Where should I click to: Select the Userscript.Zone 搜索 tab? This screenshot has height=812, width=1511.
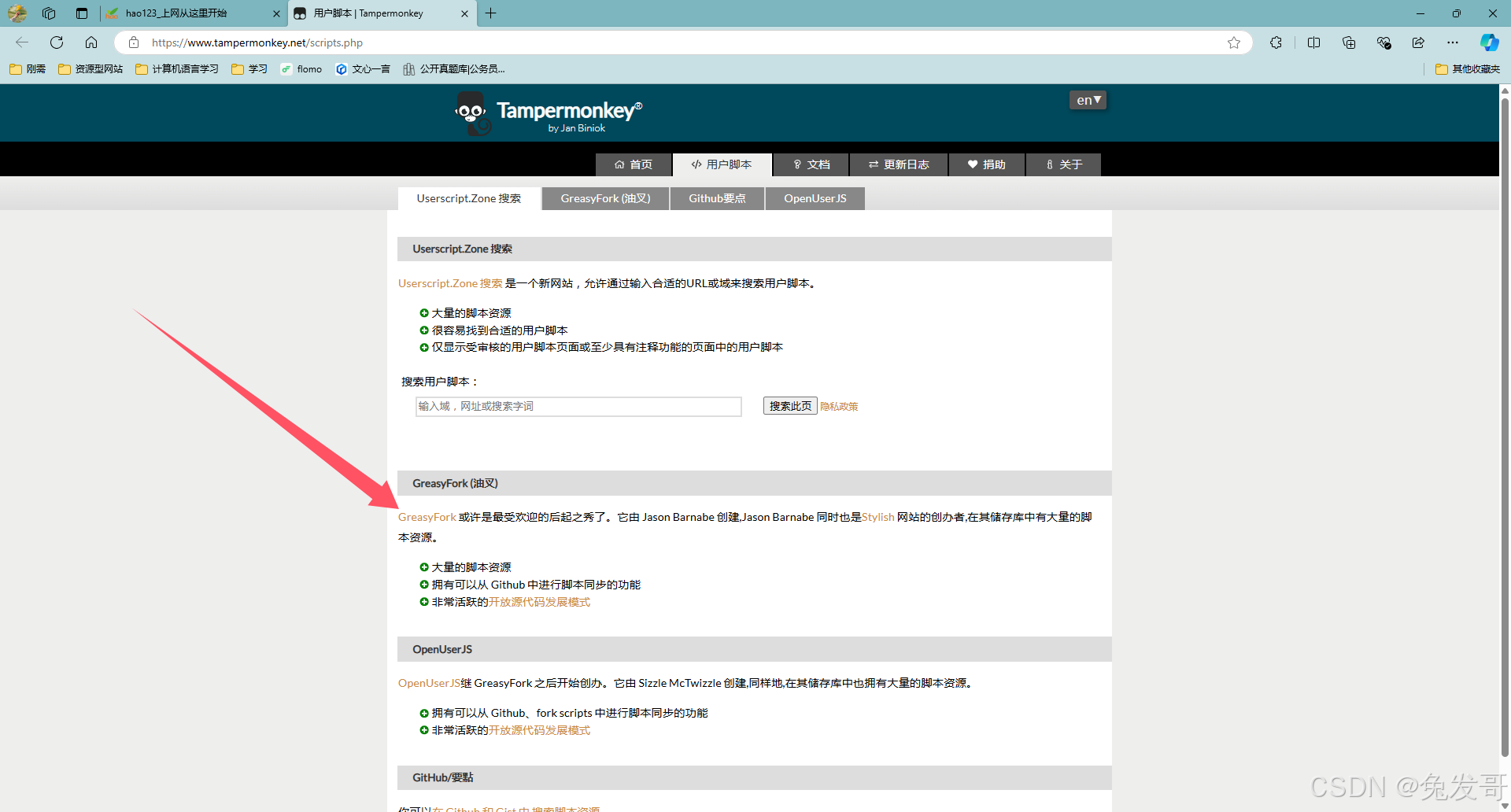pos(469,198)
